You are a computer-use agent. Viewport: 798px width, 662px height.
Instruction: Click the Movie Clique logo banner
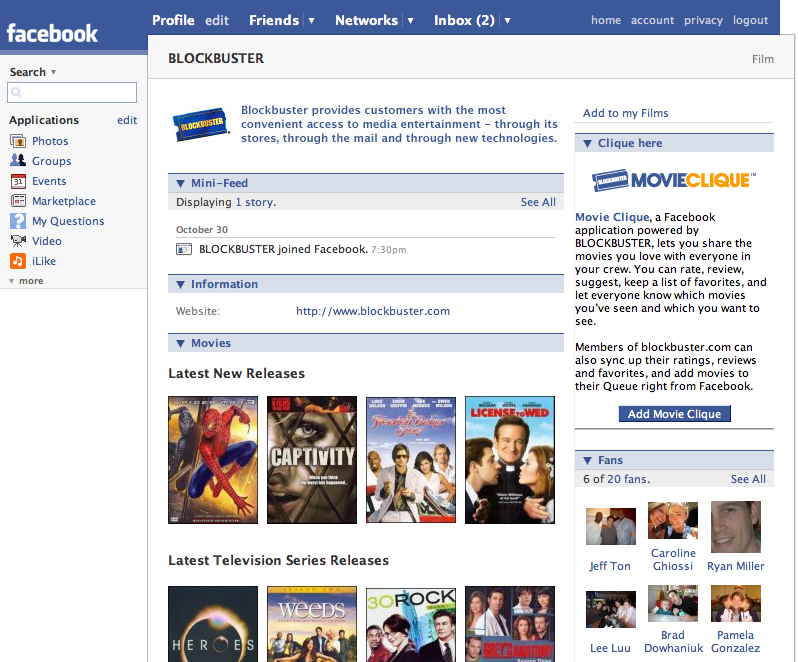[x=674, y=180]
